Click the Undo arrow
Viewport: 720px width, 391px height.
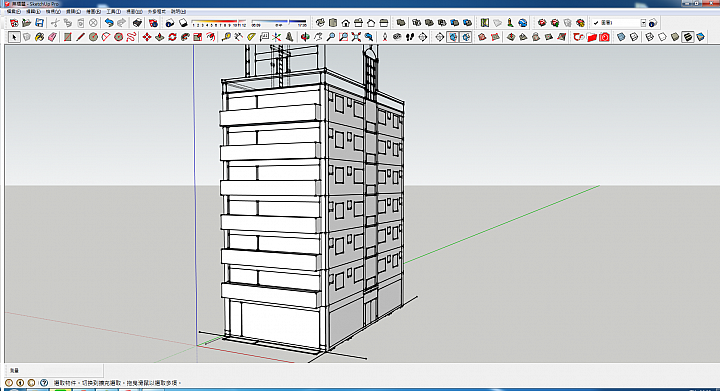coord(109,22)
